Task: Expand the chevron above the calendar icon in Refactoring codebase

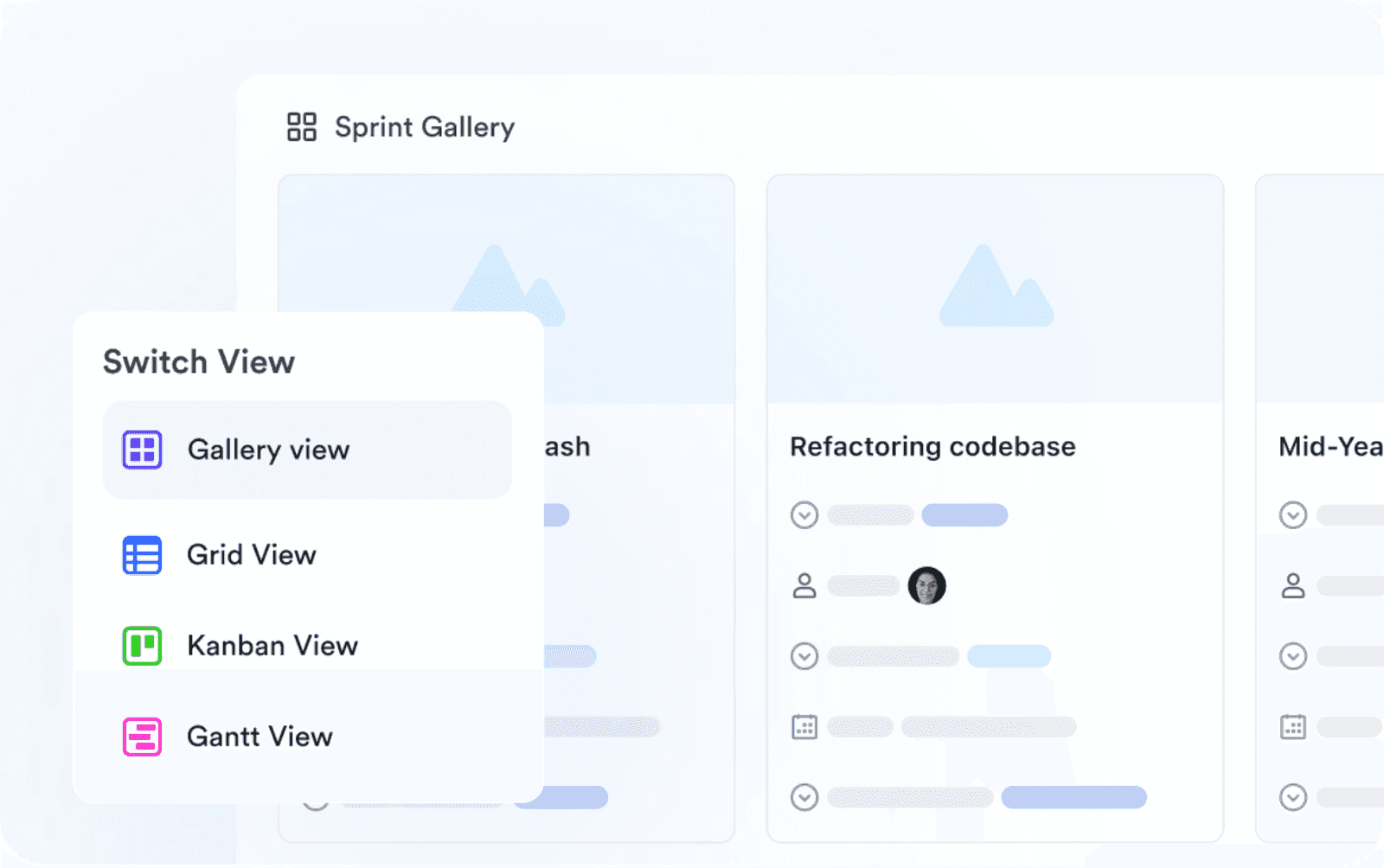Action: click(804, 656)
